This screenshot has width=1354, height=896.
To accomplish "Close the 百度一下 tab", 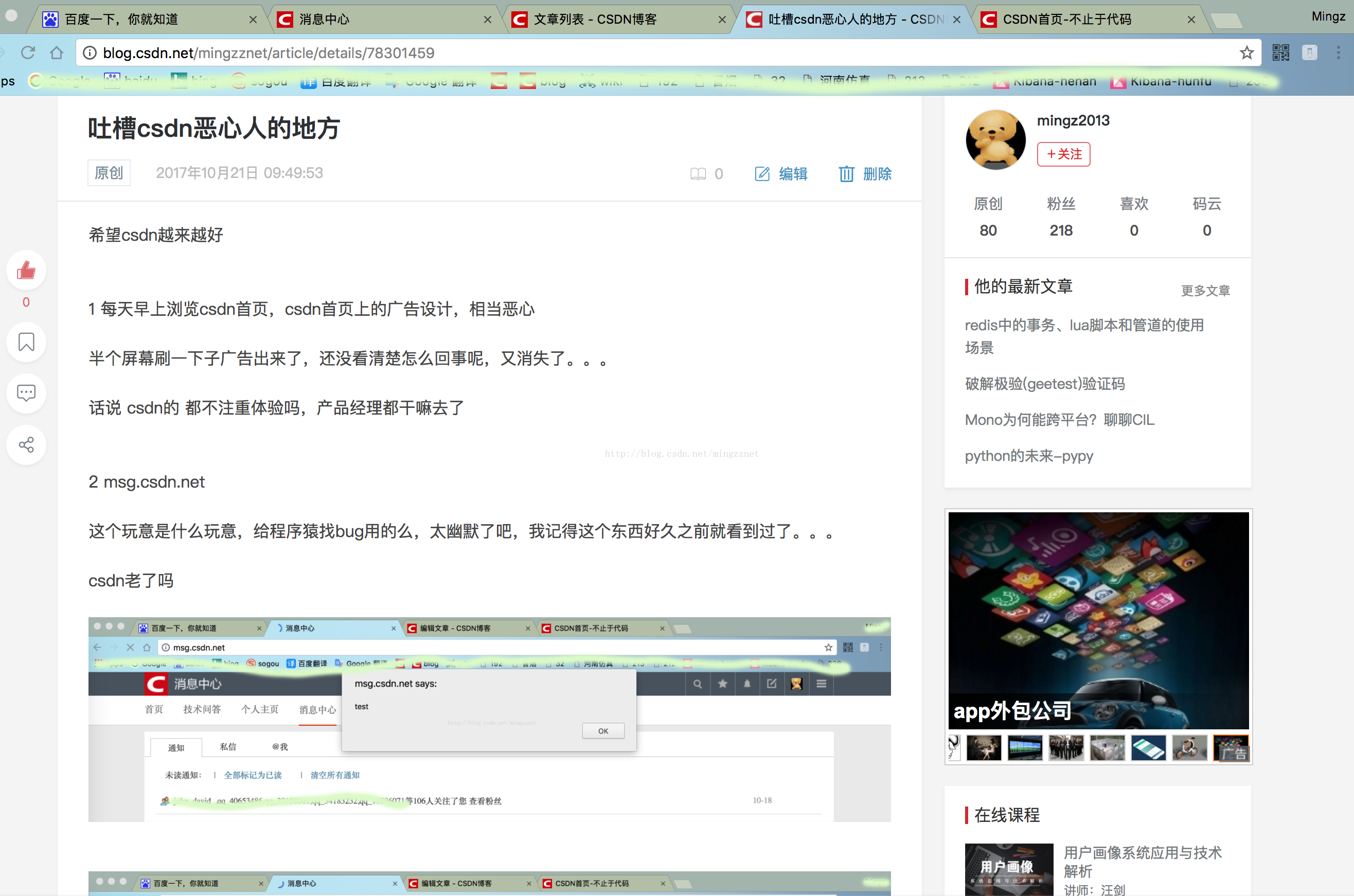I will (253, 20).
